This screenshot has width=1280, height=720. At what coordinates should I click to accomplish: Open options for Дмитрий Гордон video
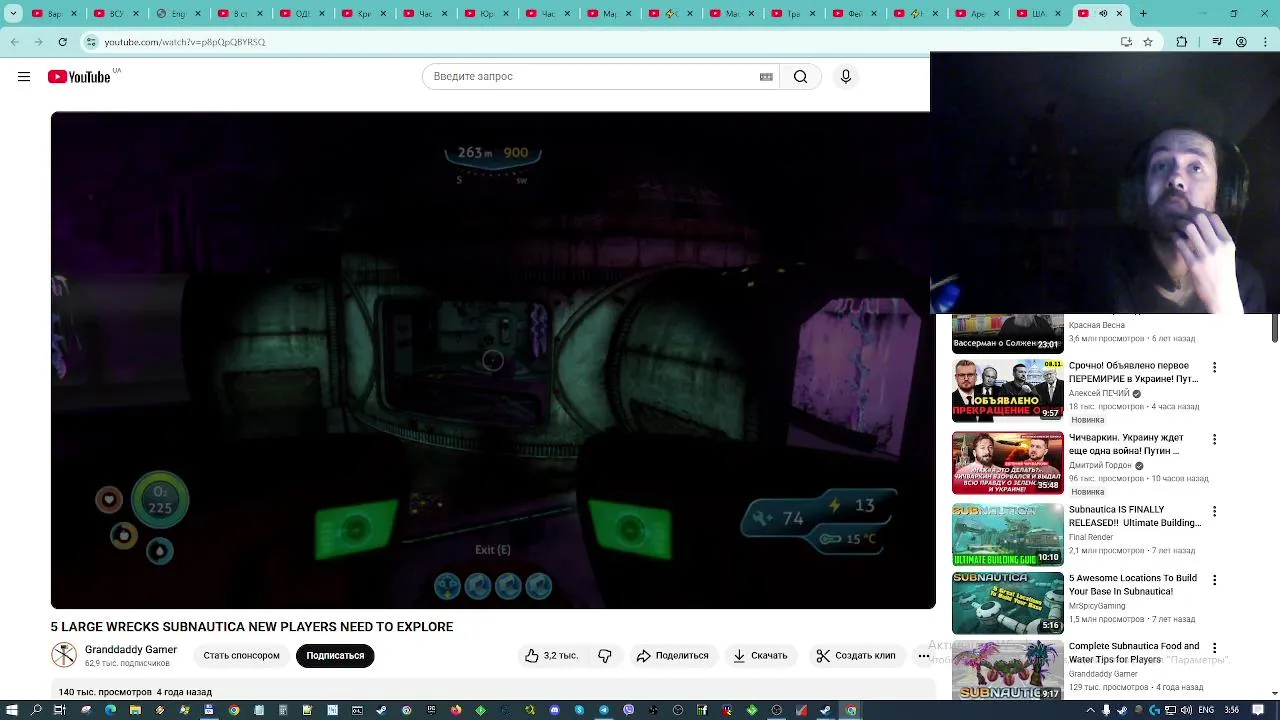(1214, 440)
